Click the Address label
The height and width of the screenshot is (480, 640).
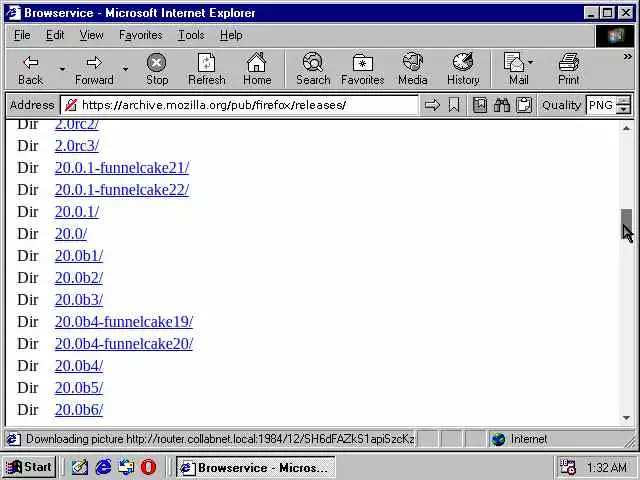tap(32, 105)
